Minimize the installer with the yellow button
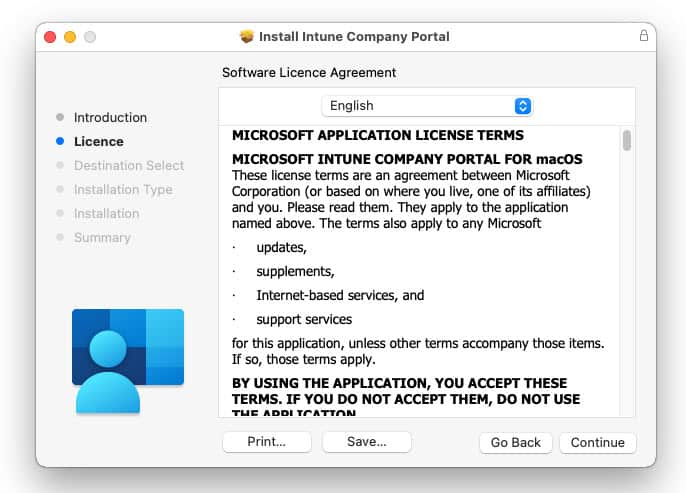686x493 pixels. tap(70, 37)
